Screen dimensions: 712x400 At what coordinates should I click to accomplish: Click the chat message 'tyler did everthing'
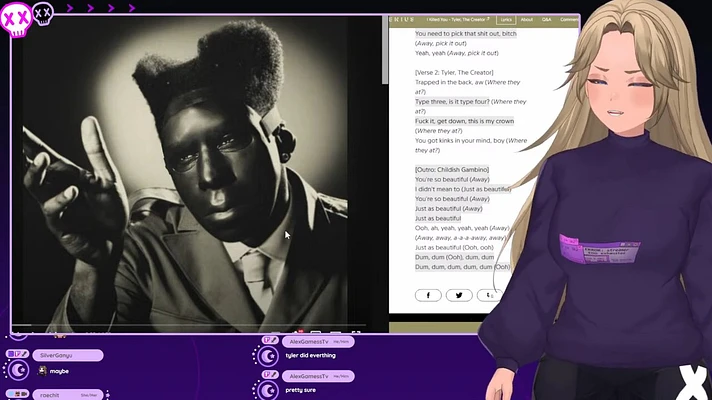coord(311,356)
